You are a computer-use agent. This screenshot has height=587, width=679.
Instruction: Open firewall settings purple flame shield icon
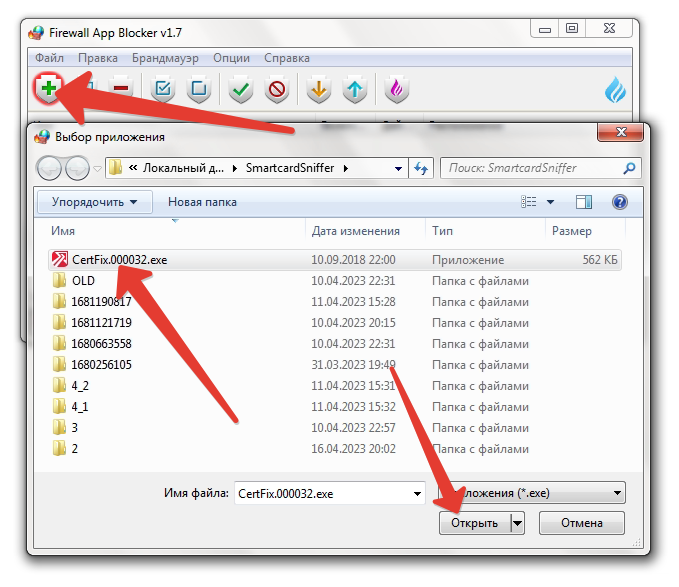coord(397,89)
